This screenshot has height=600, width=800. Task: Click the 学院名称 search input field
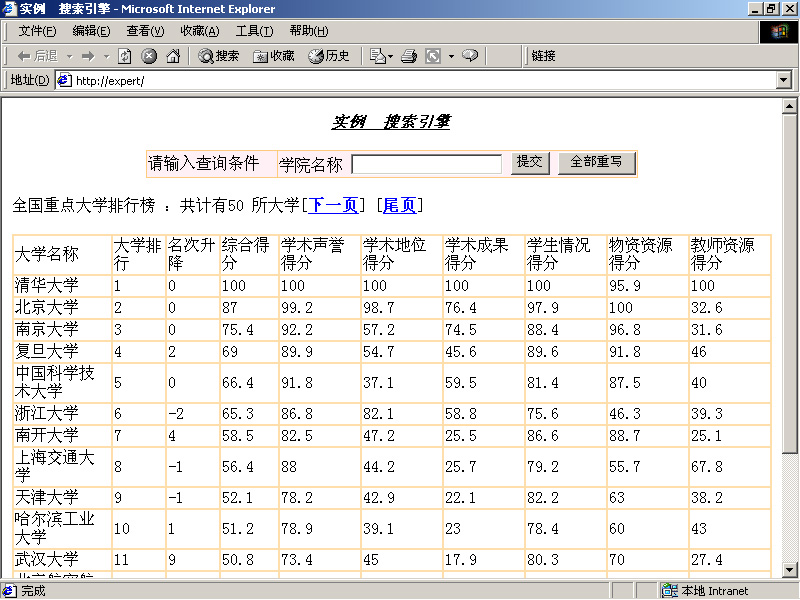click(x=427, y=164)
